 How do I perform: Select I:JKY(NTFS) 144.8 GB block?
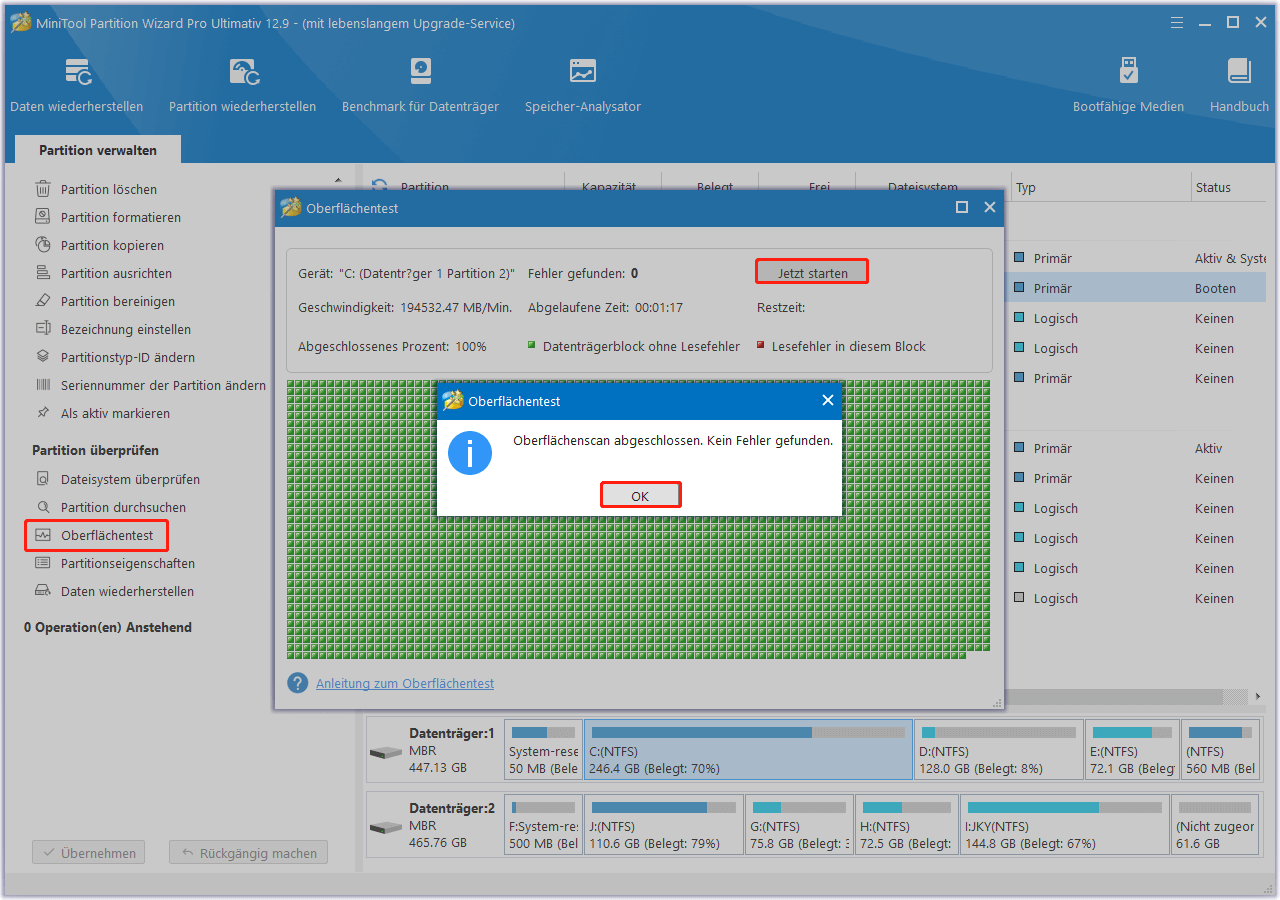1064,826
